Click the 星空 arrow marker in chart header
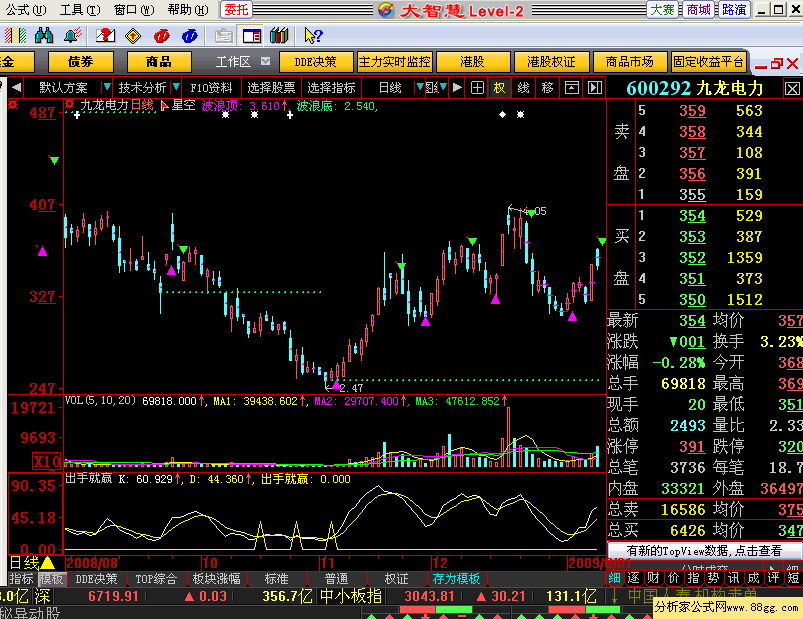Image resolution: width=803 pixels, height=619 pixels. tap(164, 106)
